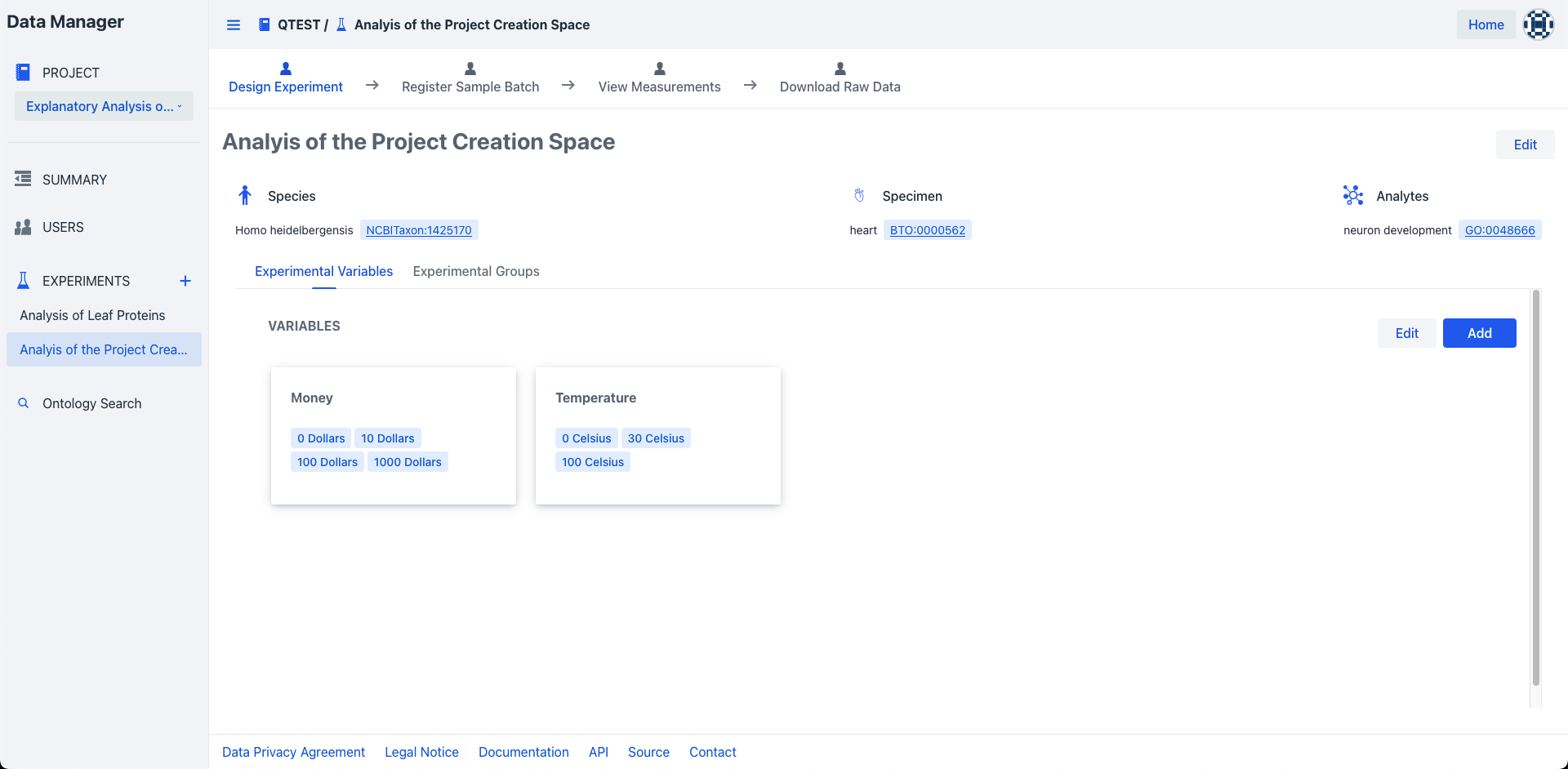
Task: Select Analysis of Leaf Proteins experiment
Action: tap(92, 315)
